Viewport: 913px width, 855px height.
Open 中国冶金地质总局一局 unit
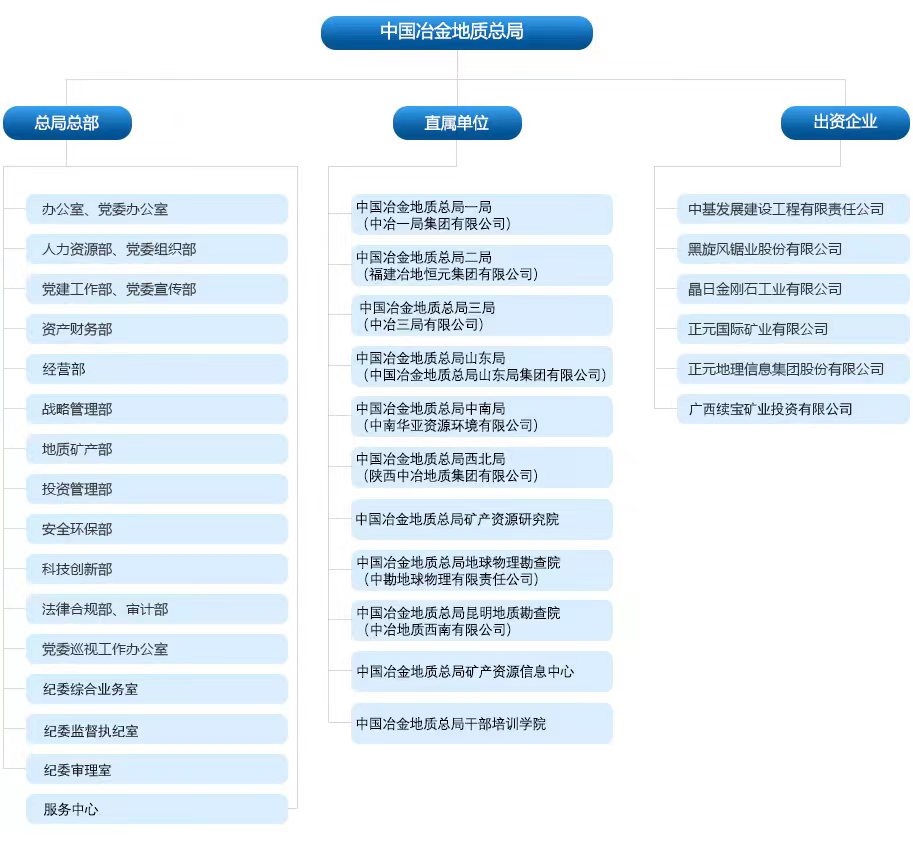coord(481,215)
